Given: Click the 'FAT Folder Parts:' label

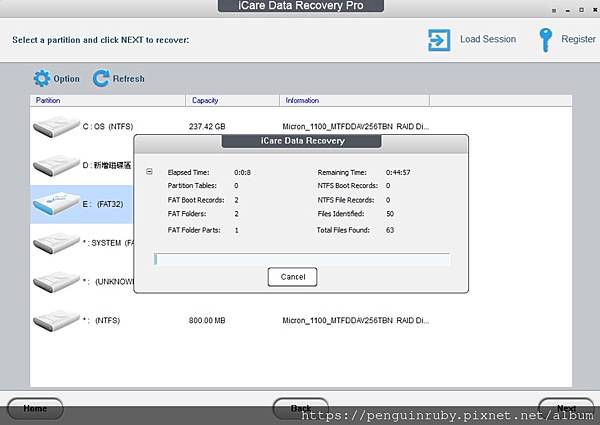Looking at the screenshot, I should point(194,230).
